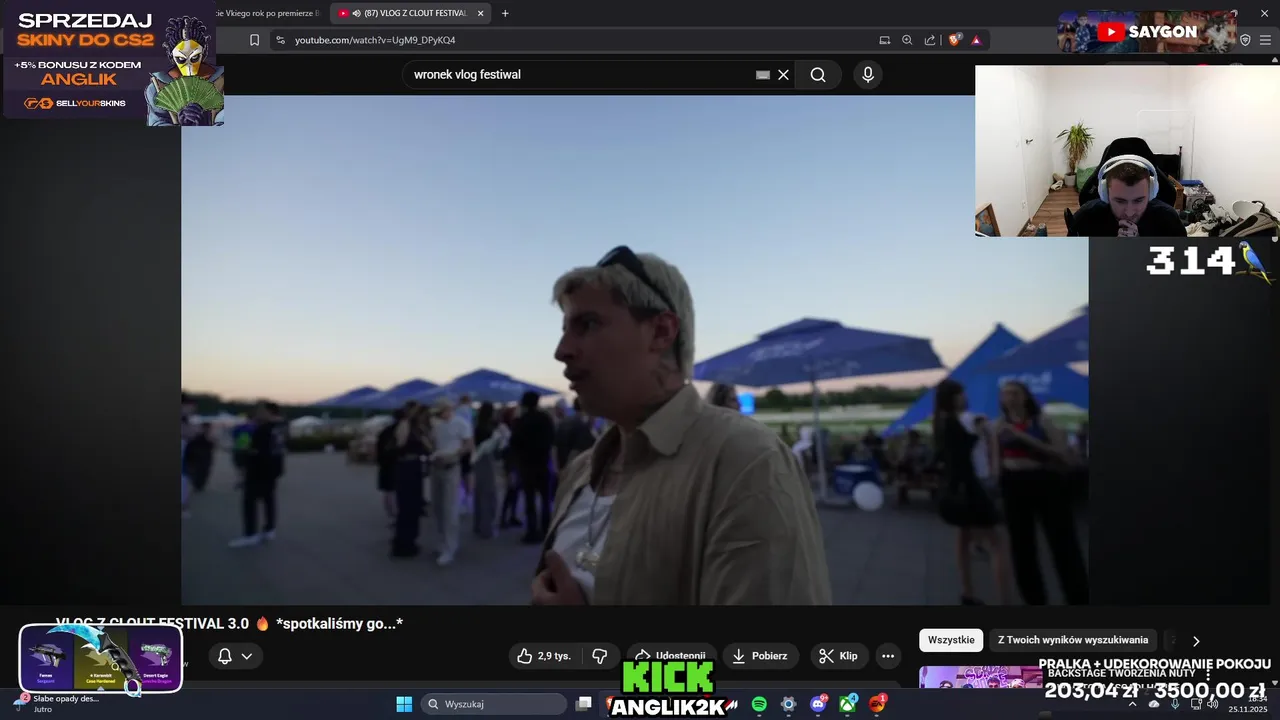Open the EA app on taskbar
The image size is (1280, 720).
click(877, 704)
